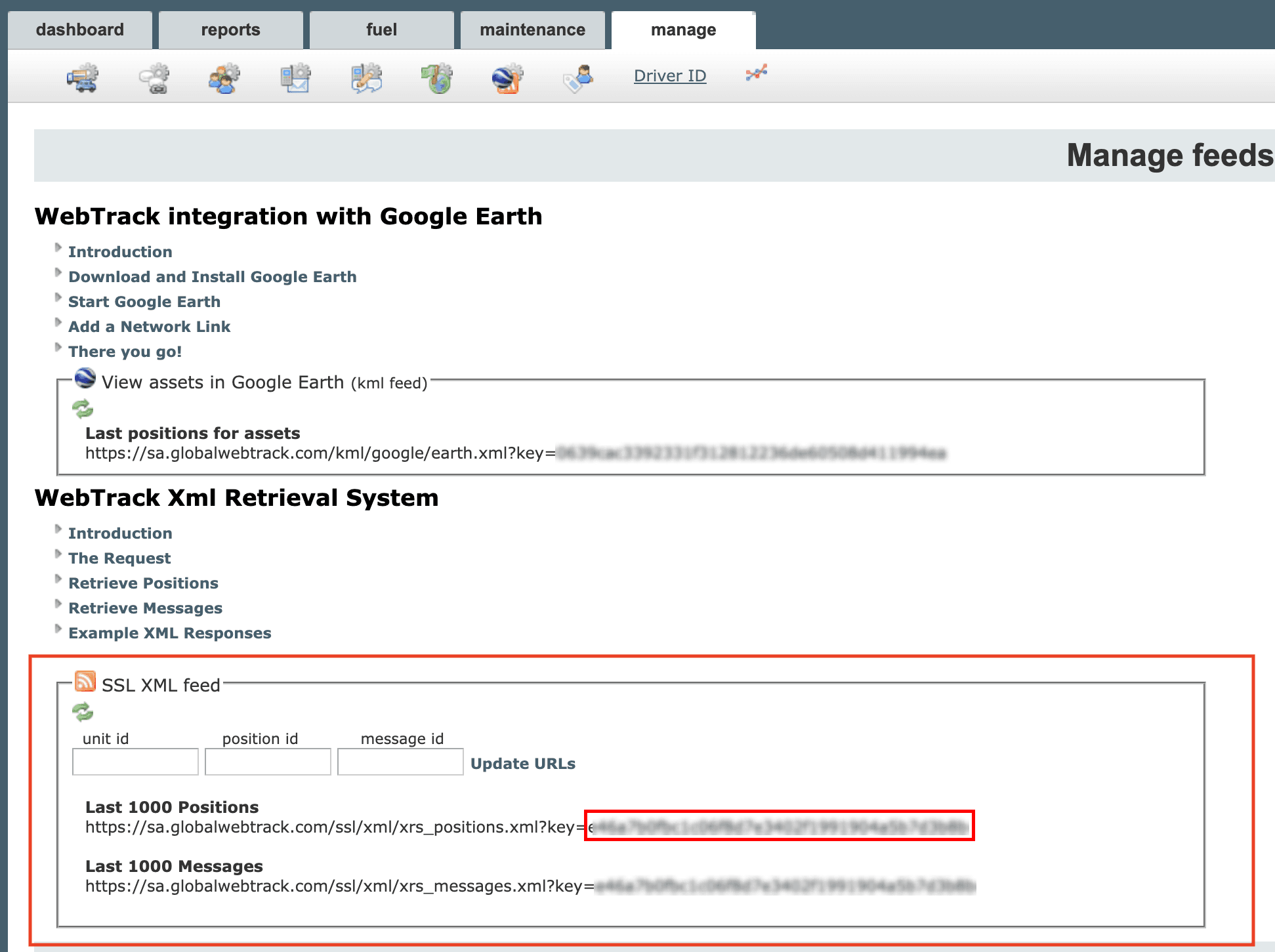Image resolution: width=1275 pixels, height=952 pixels.
Task: Expand the Example XML Responses section
Action: pyautogui.click(x=169, y=633)
